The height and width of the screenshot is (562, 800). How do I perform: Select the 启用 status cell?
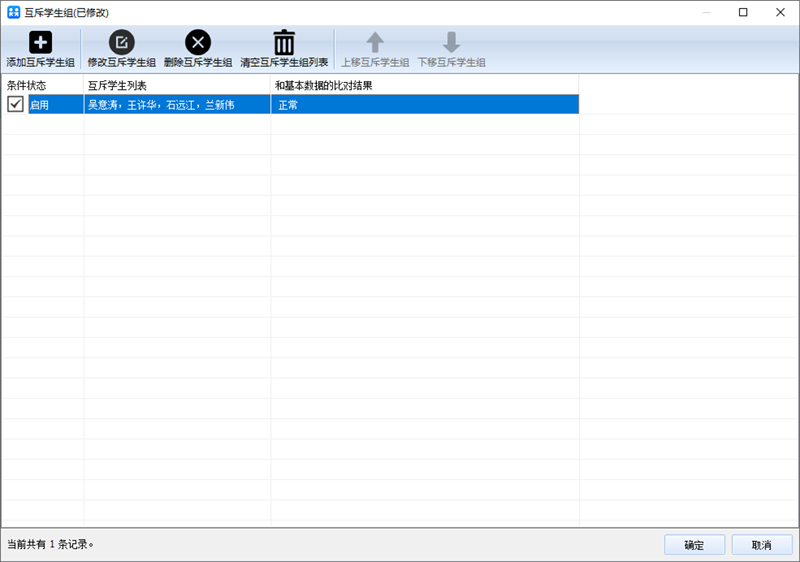(x=56, y=105)
